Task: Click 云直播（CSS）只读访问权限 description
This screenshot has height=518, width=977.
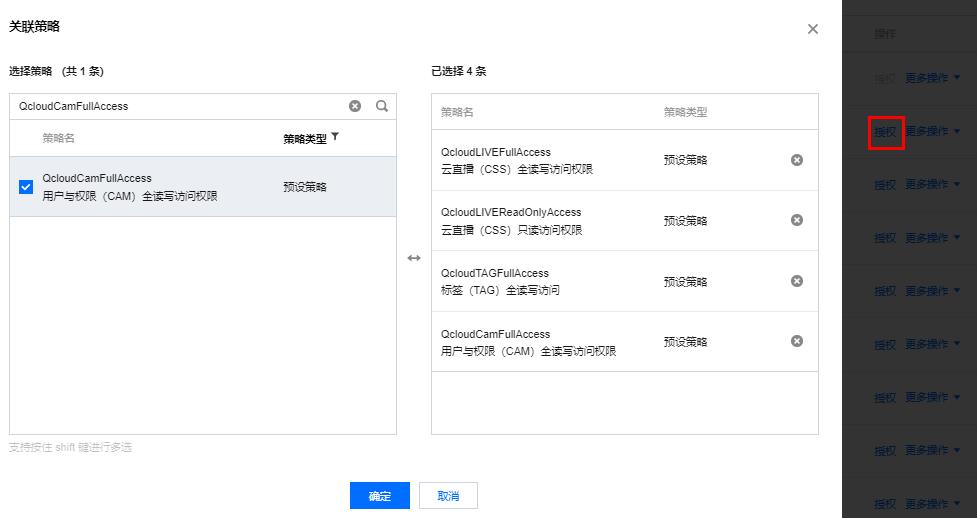Action: click(x=512, y=230)
